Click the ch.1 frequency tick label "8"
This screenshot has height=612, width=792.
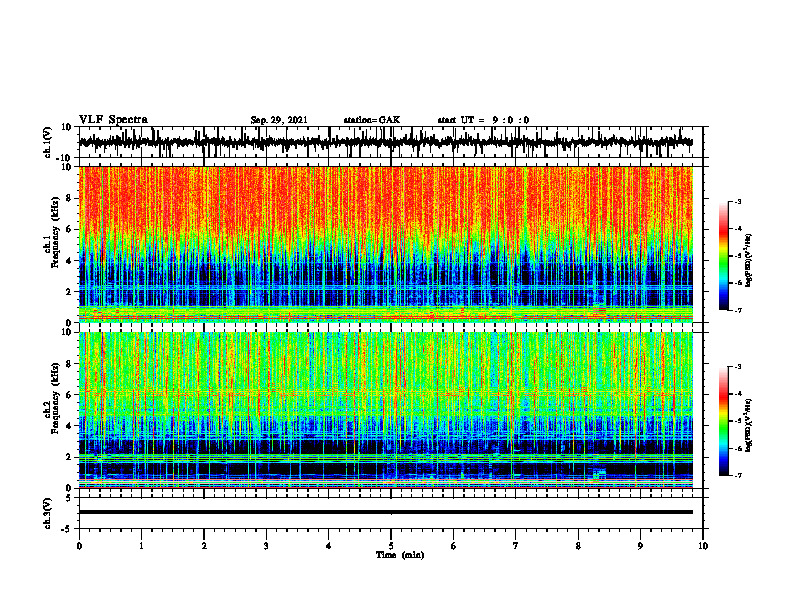[x=70, y=198]
